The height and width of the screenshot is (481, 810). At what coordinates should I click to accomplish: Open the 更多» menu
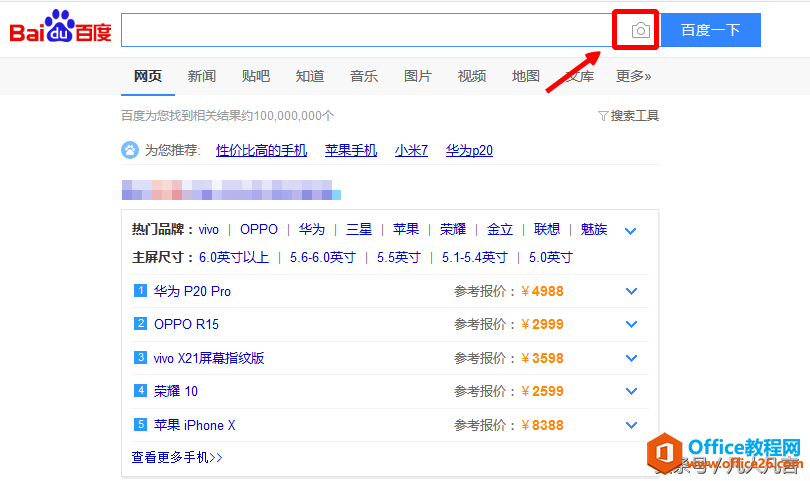click(x=633, y=76)
